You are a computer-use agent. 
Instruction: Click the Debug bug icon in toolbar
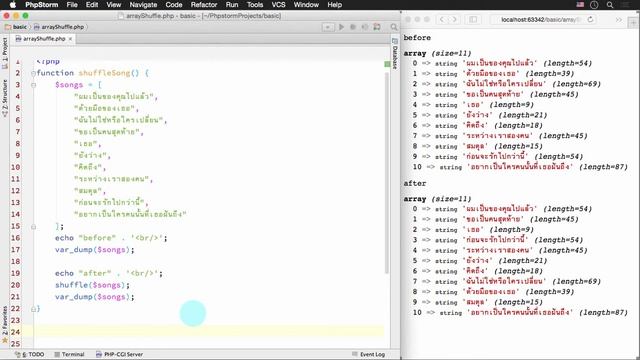click(x=353, y=27)
